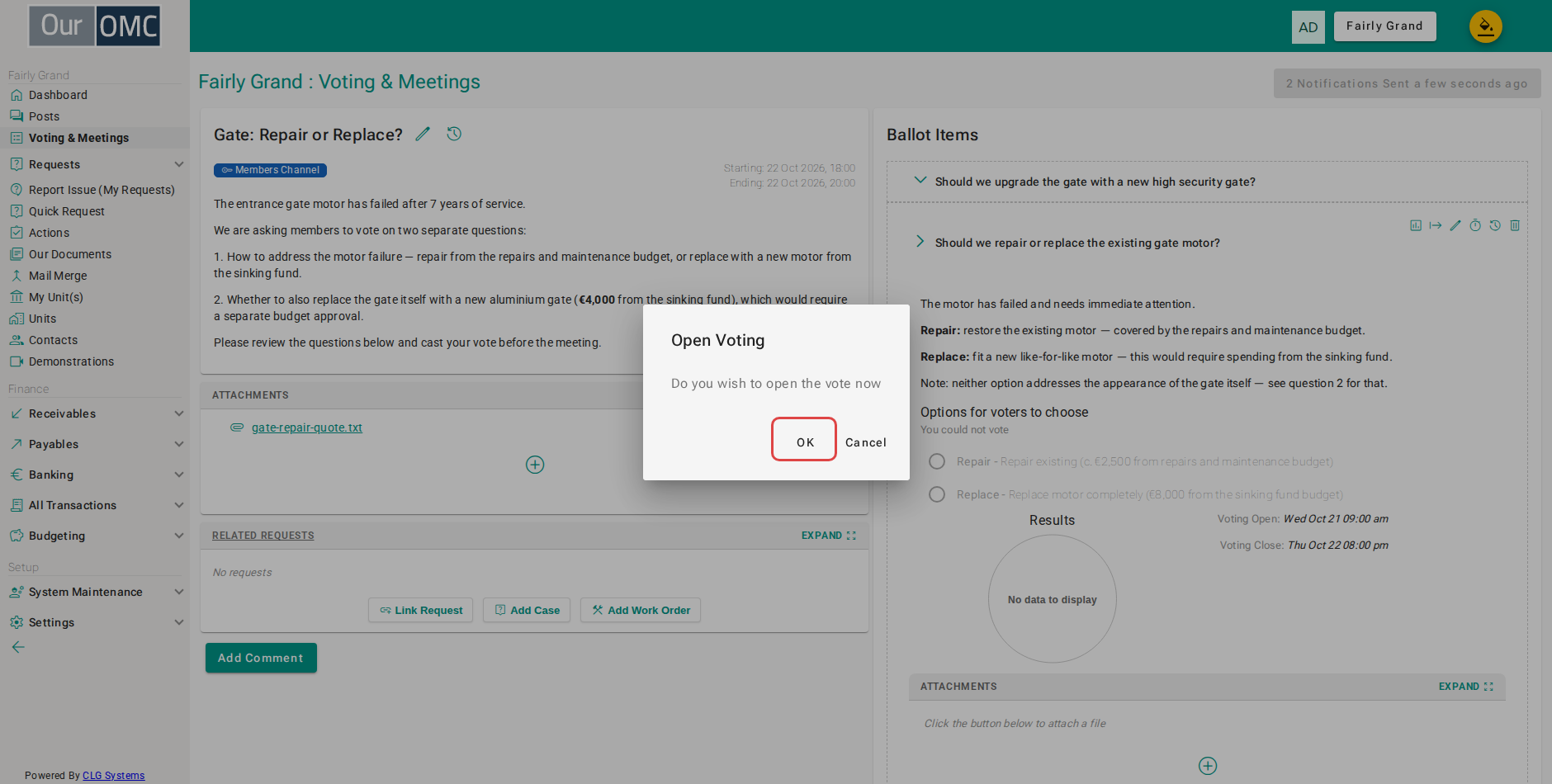Cancel the Open Voting dialog

[865, 442]
